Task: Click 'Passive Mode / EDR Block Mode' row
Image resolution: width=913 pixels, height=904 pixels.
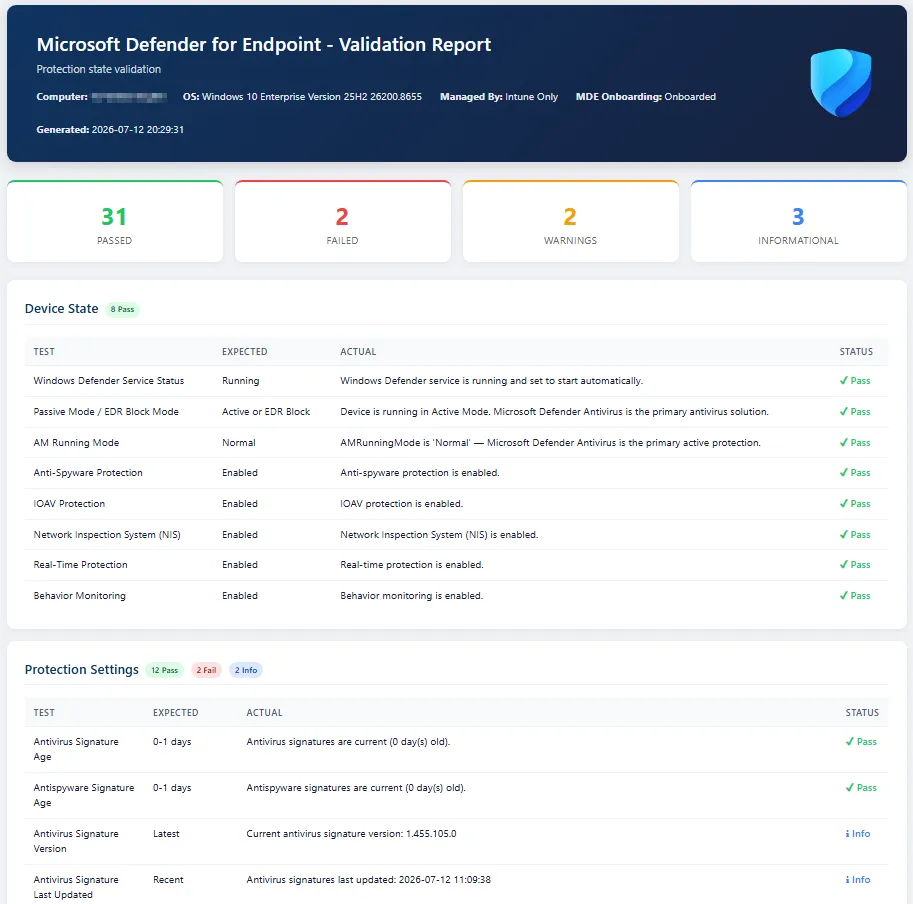Action: tap(456, 412)
